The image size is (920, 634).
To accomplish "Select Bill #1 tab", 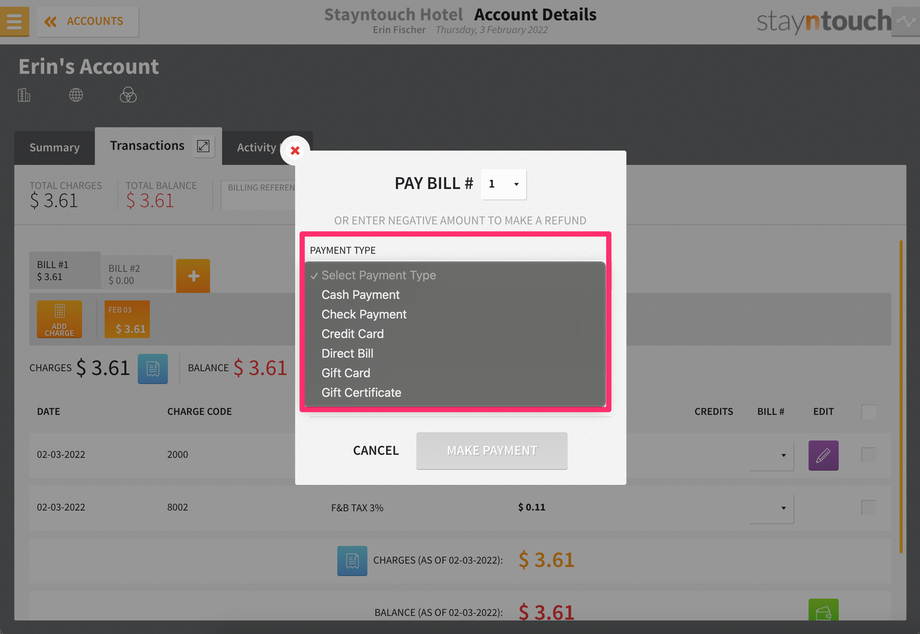I will click(65, 270).
